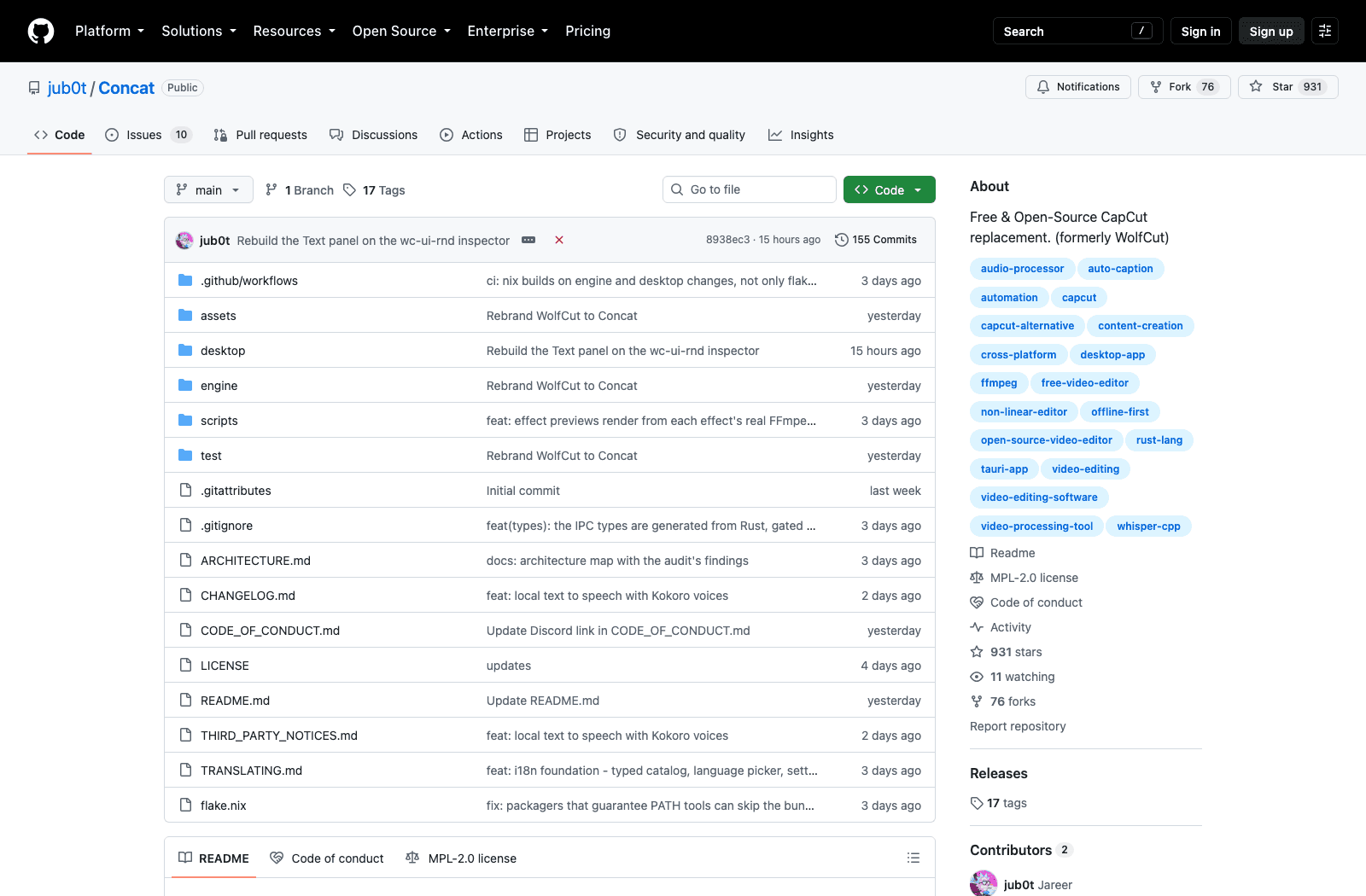Open Security and quality tab
This screenshot has width=1366, height=896.
pos(680,135)
